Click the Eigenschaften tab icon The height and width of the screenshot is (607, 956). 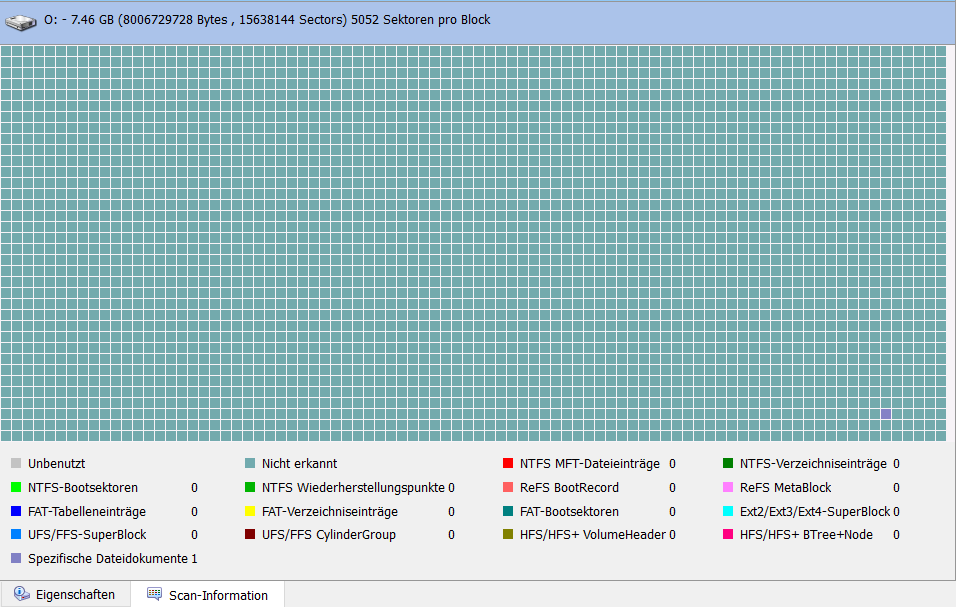click(x=21, y=594)
